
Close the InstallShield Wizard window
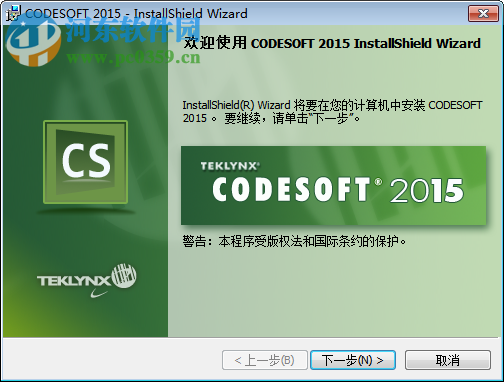point(483,13)
